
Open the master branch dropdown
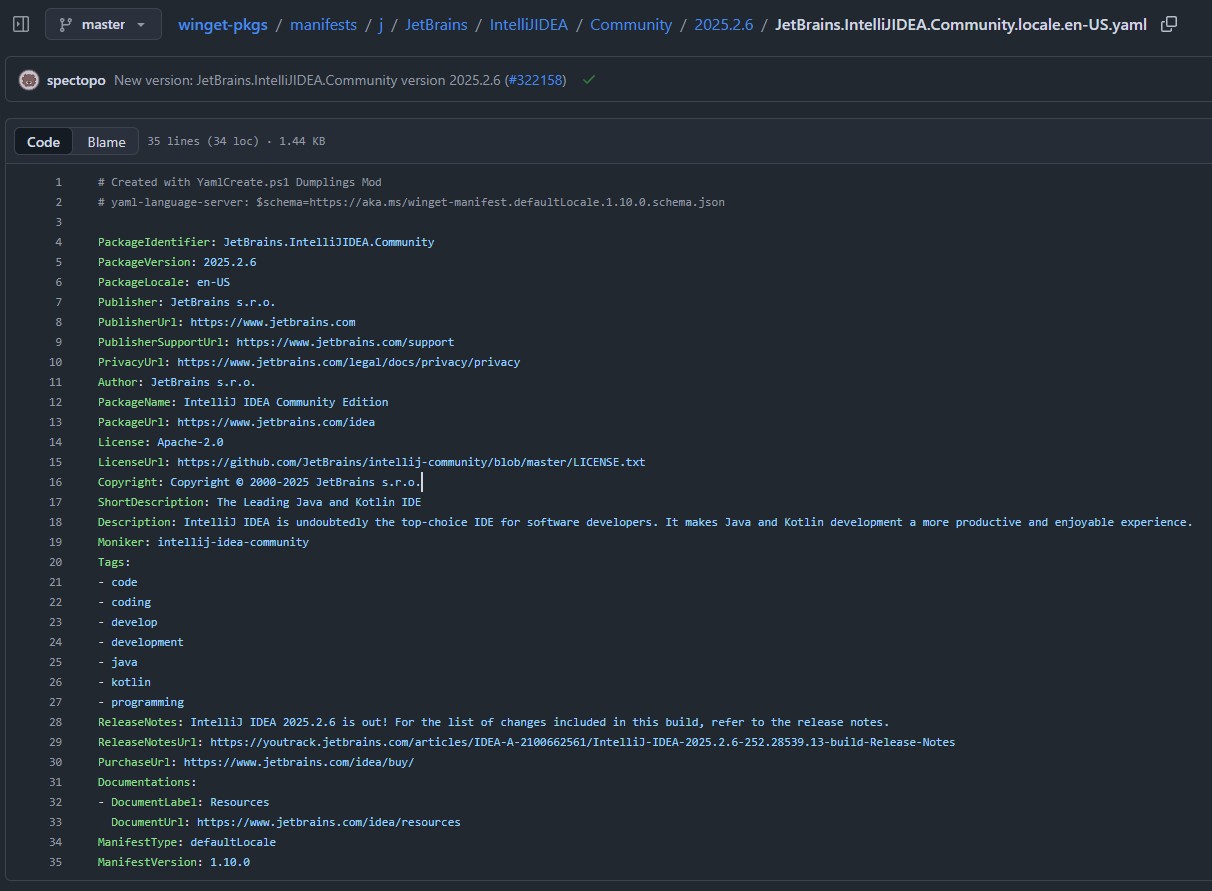coord(103,24)
